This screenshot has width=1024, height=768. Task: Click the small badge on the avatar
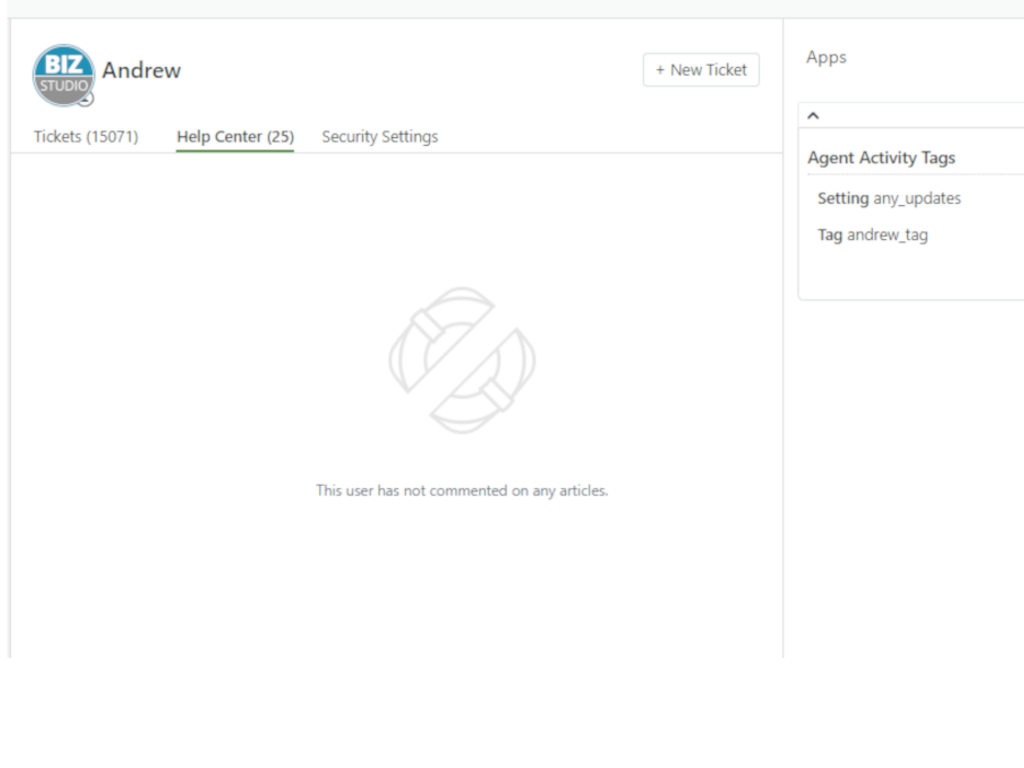tap(86, 99)
